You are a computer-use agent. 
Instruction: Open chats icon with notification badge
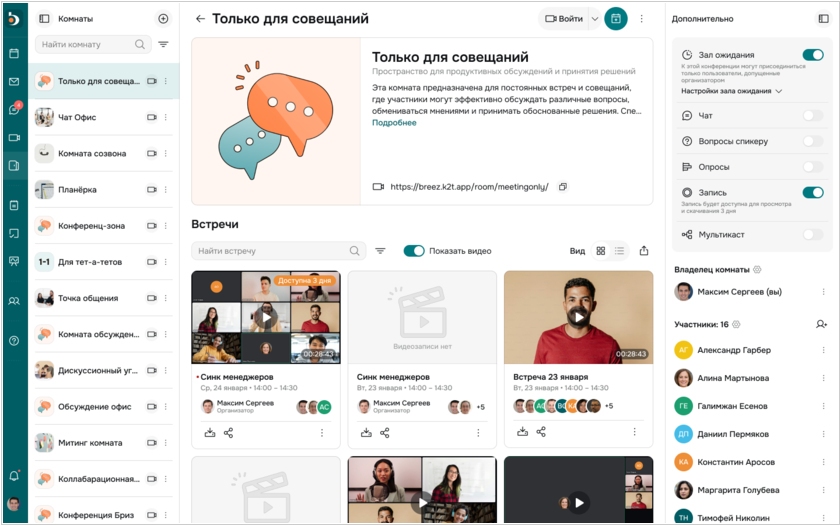coord(14,109)
